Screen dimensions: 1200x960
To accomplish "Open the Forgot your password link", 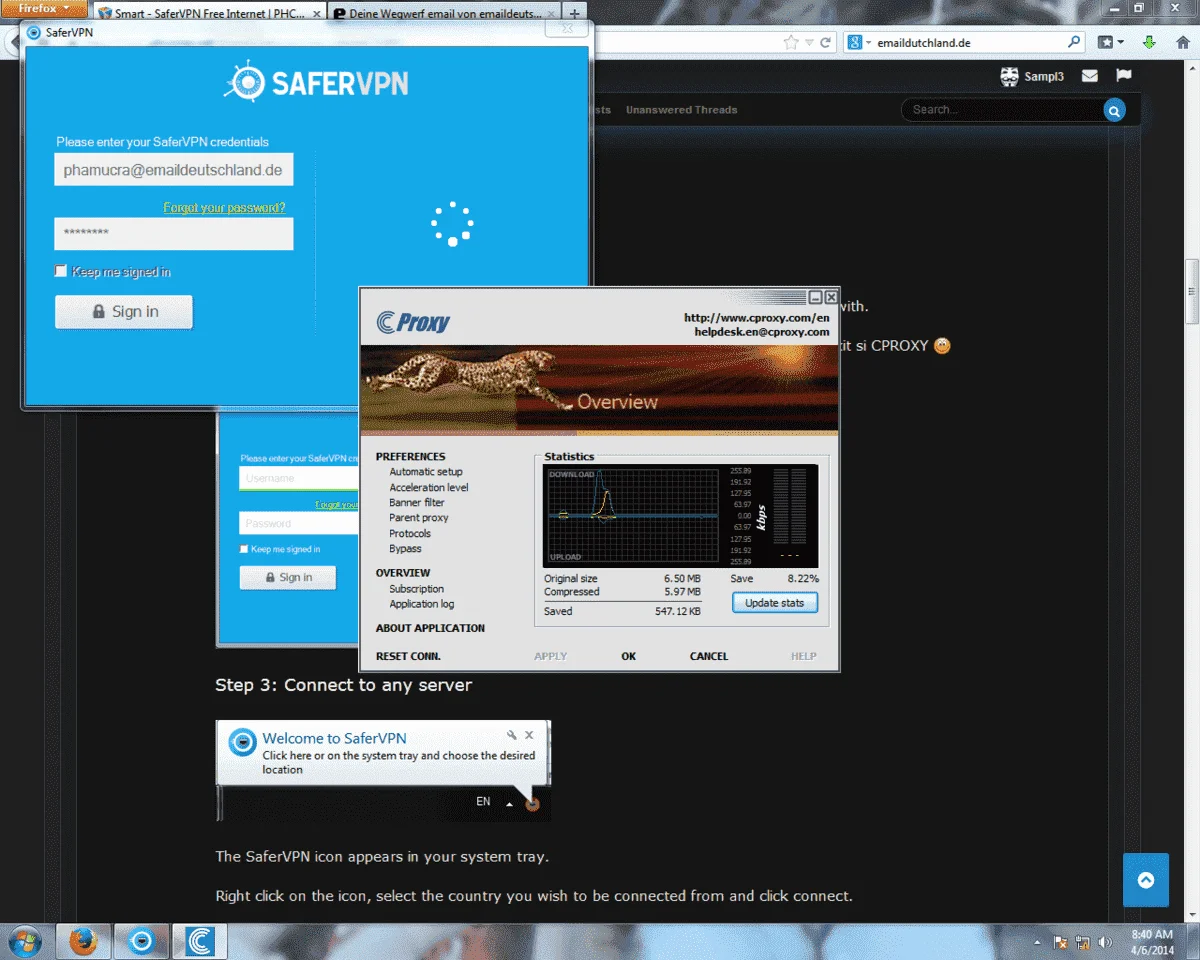I will tap(224, 208).
